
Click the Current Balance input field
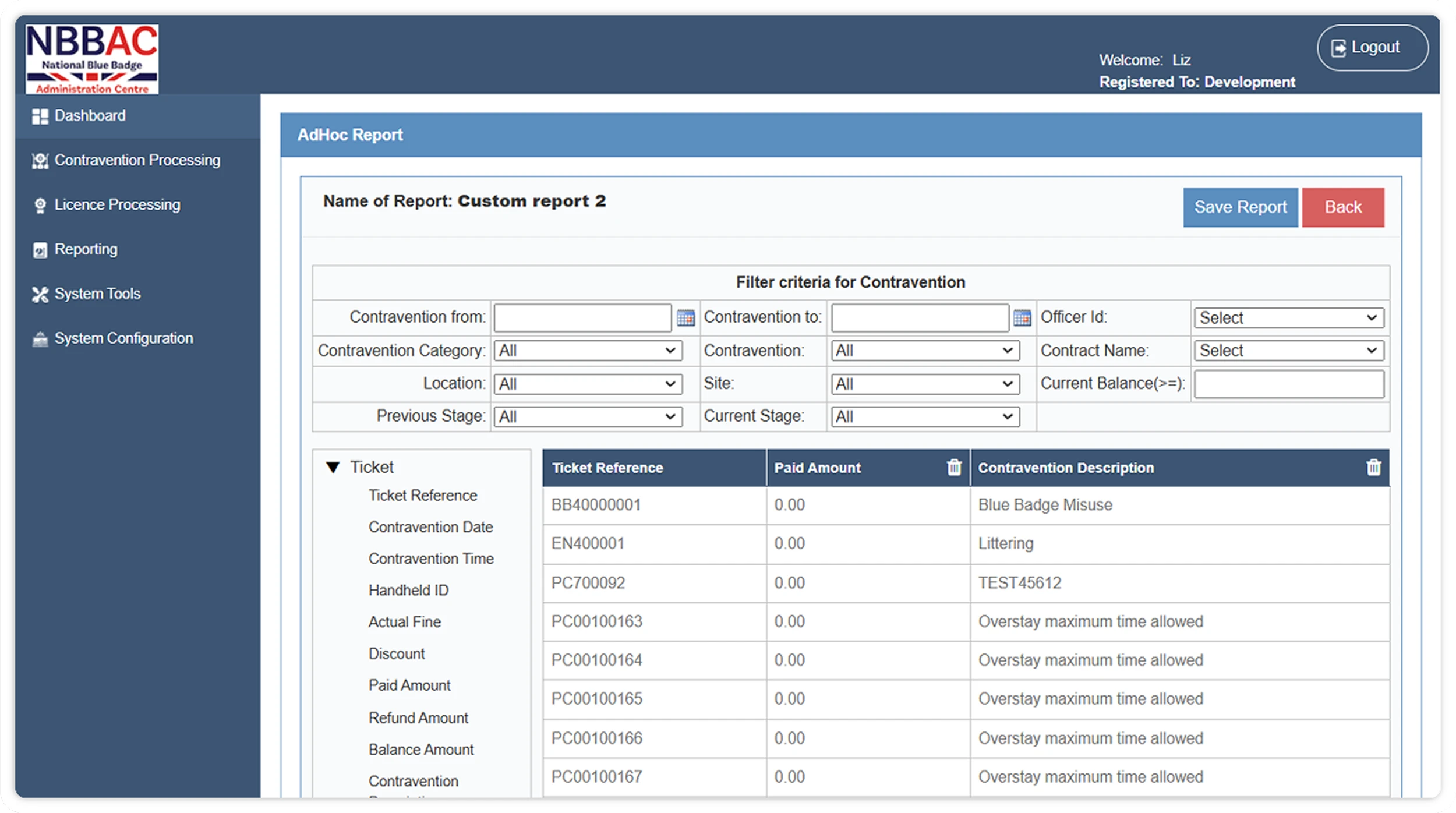(x=1288, y=384)
